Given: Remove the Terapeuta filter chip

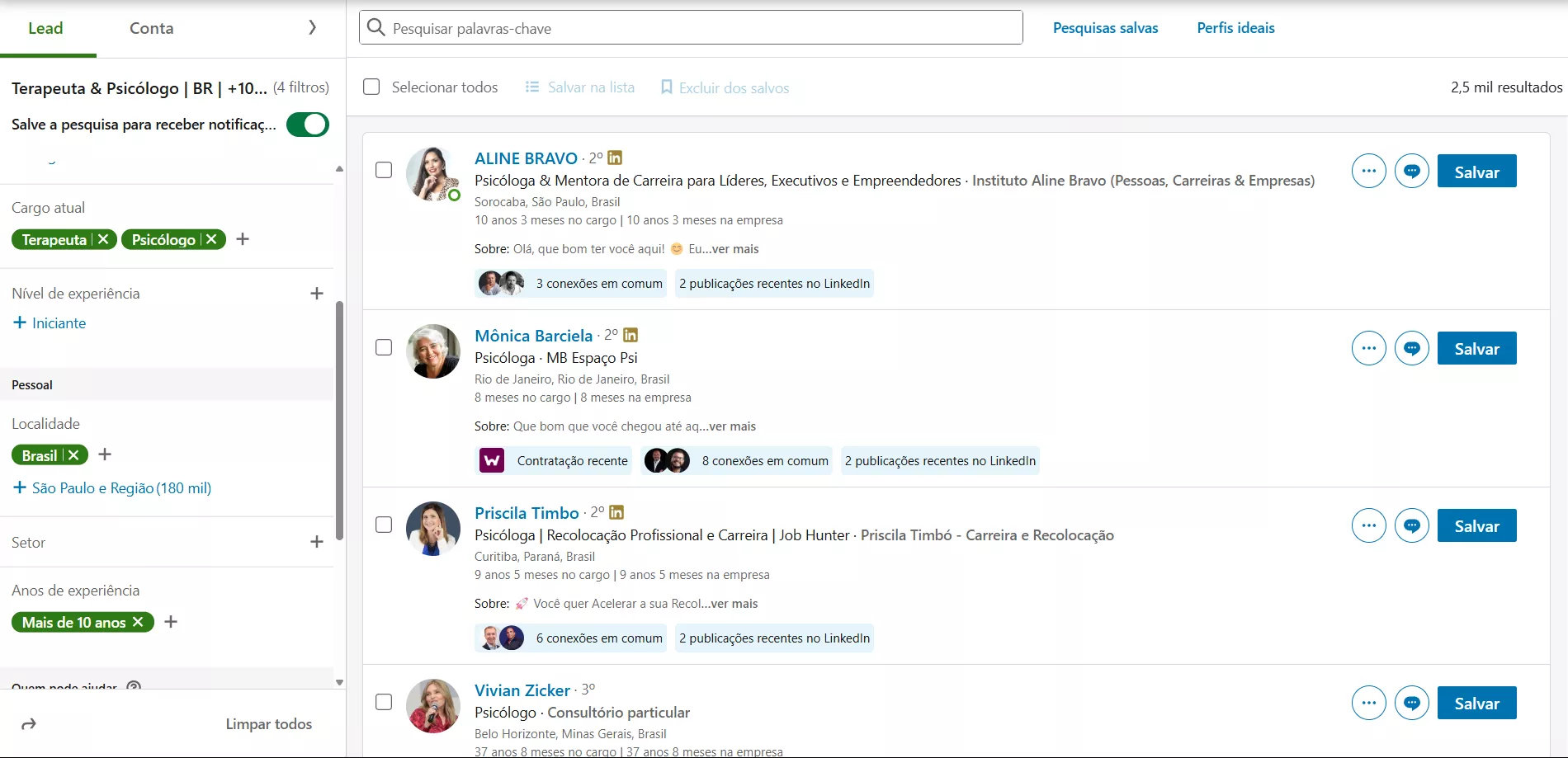Looking at the screenshot, I should pyautogui.click(x=103, y=239).
